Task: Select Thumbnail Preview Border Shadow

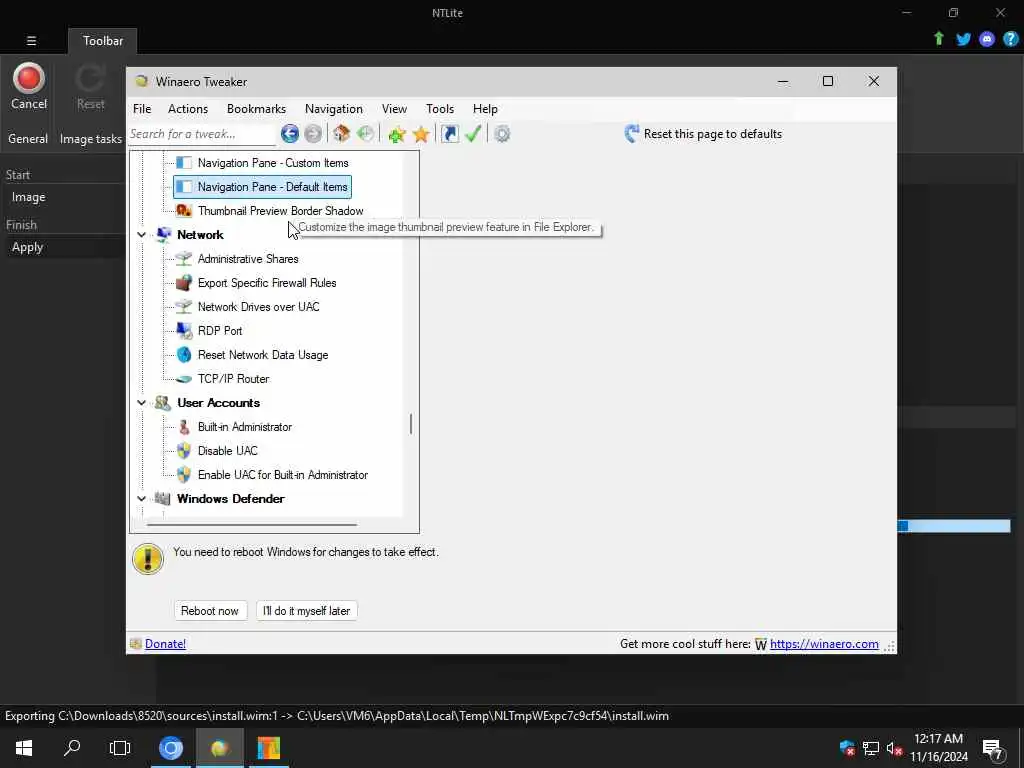Action: tap(280, 211)
